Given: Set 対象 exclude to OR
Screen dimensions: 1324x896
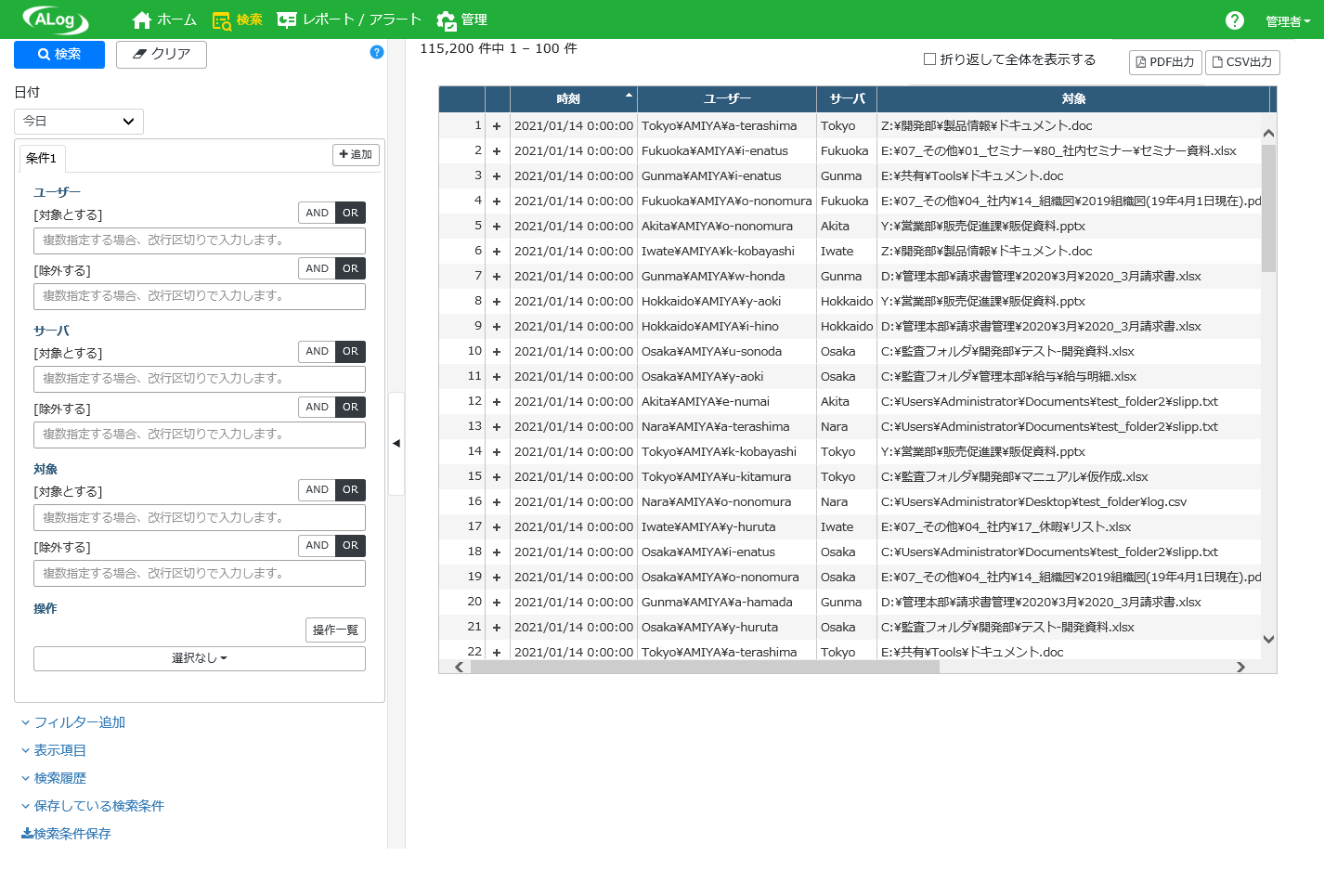Looking at the screenshot, I should tap(350, 545).
